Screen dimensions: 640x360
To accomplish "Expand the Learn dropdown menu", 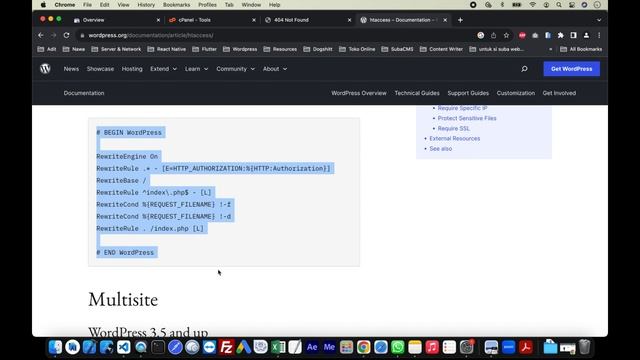I will pyautogui.click(x=196, y=69).
